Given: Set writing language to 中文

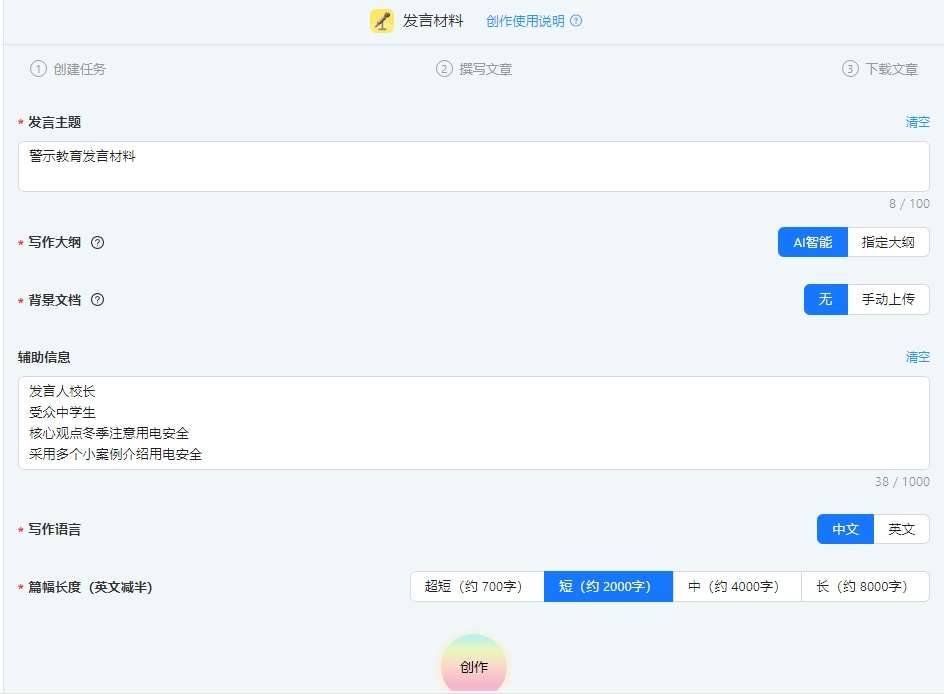Looking at the screenshot, I should 845,529.
